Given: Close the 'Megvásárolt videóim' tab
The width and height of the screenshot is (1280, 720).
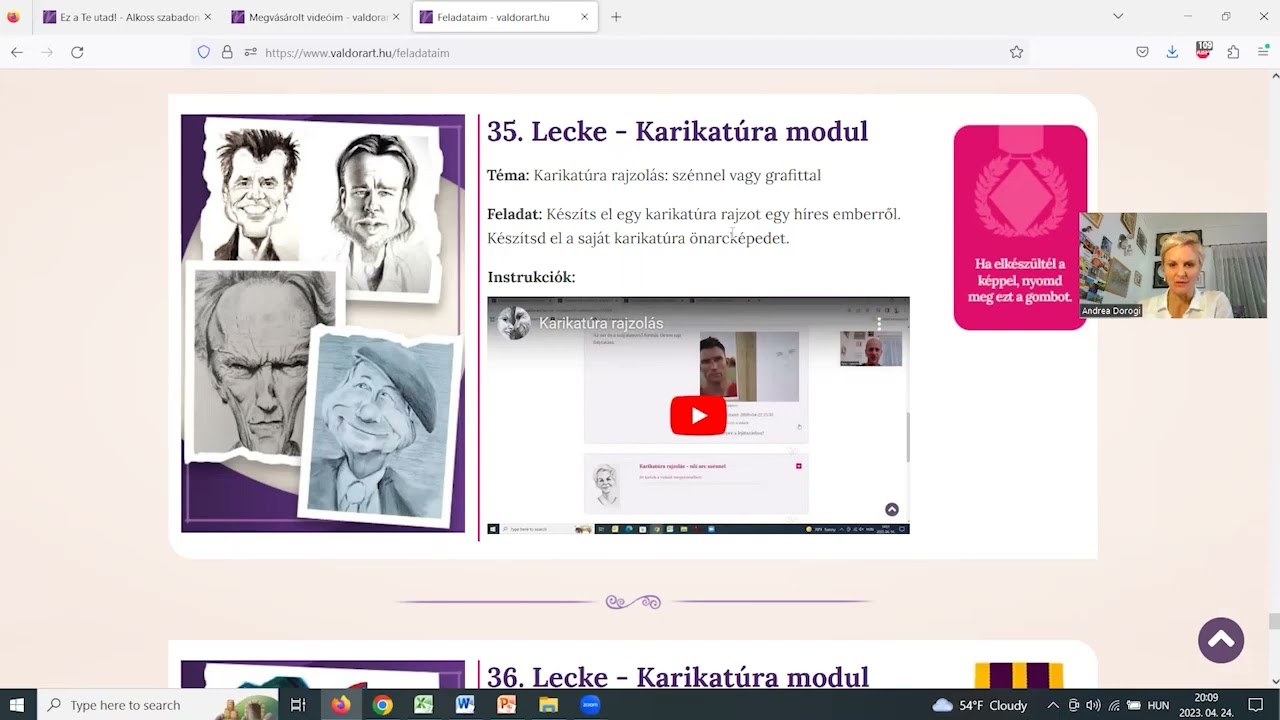Looking at the screenshot, I should coord(396,17).
